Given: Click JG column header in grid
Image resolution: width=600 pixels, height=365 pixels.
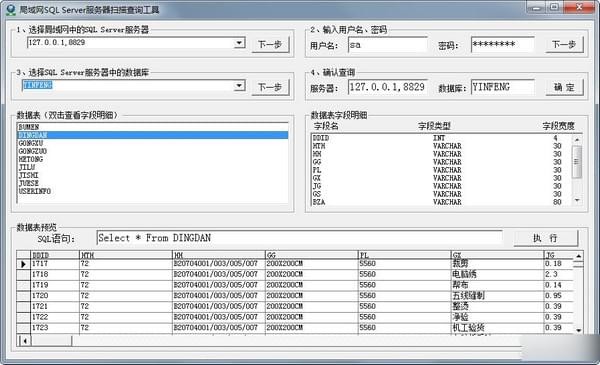Looking at the screenshot, I should [x=558, y=255].
